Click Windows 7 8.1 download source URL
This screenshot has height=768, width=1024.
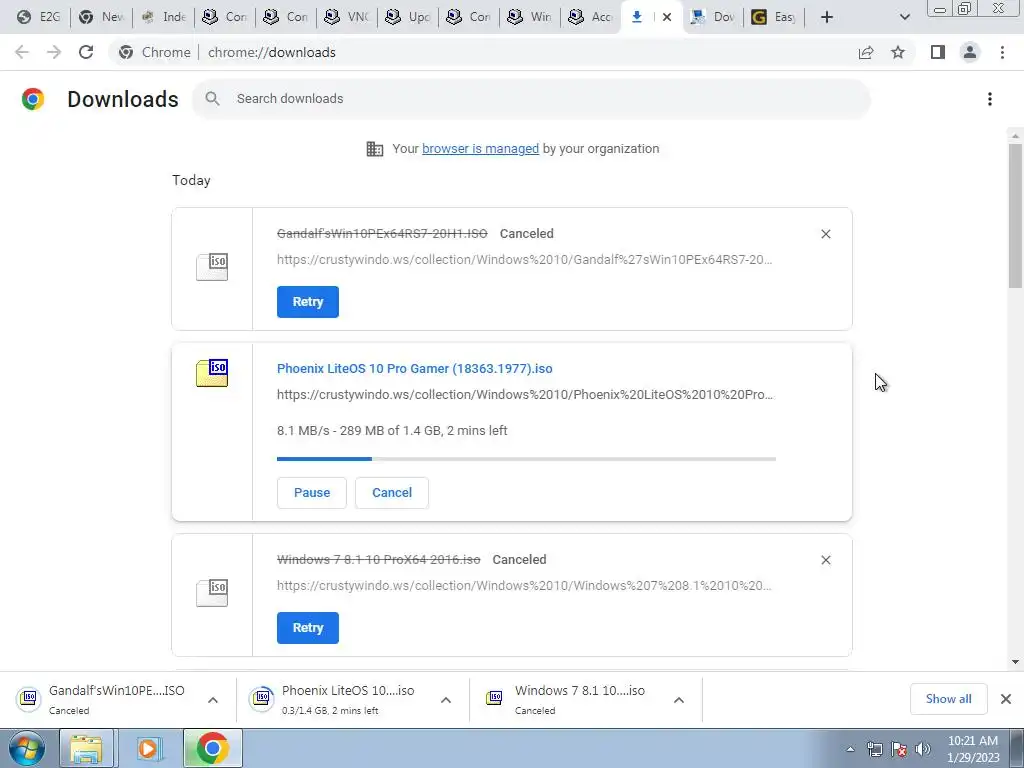point(524,585)
